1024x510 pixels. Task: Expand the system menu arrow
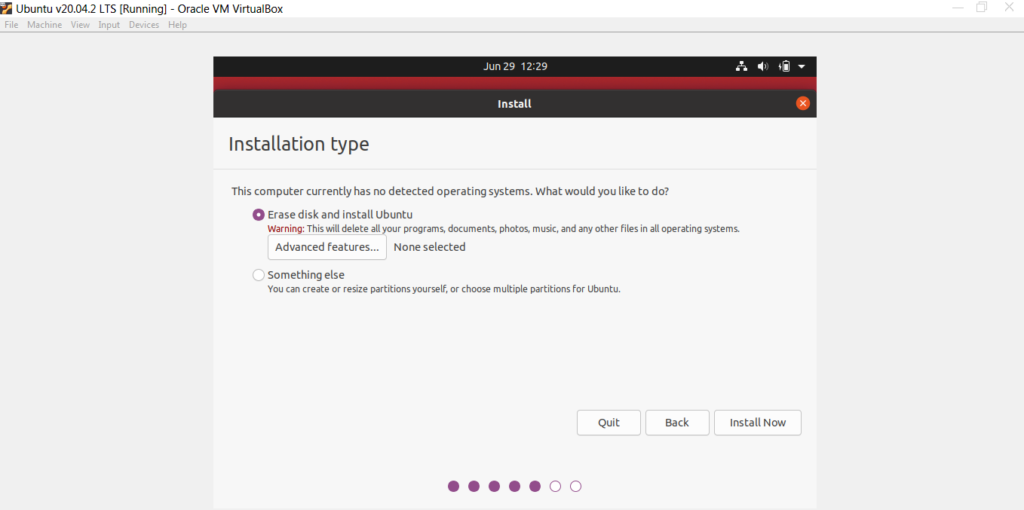pos(802,67)
